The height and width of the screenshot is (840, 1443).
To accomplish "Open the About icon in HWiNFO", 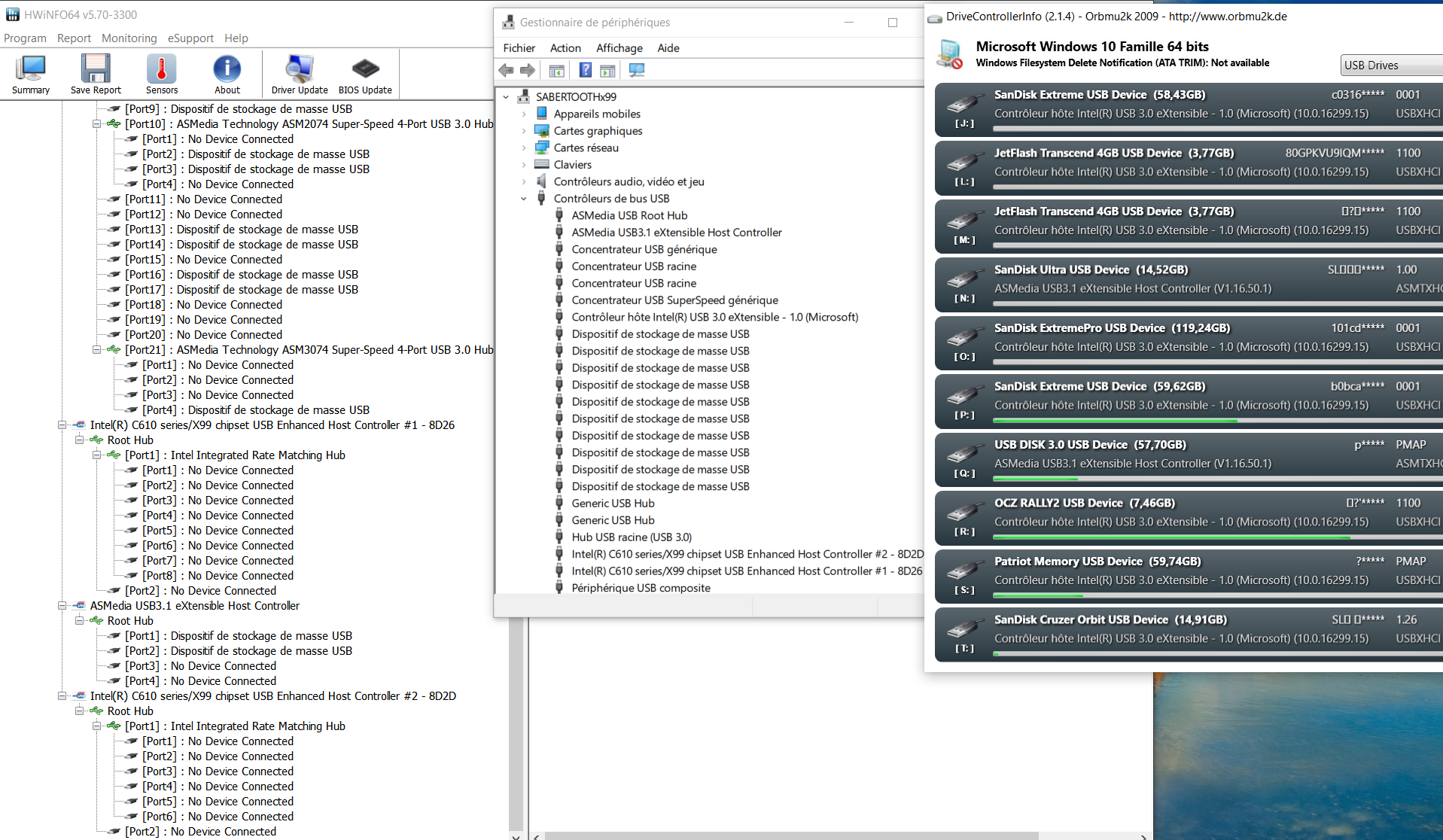I will [x=227, y=75].
